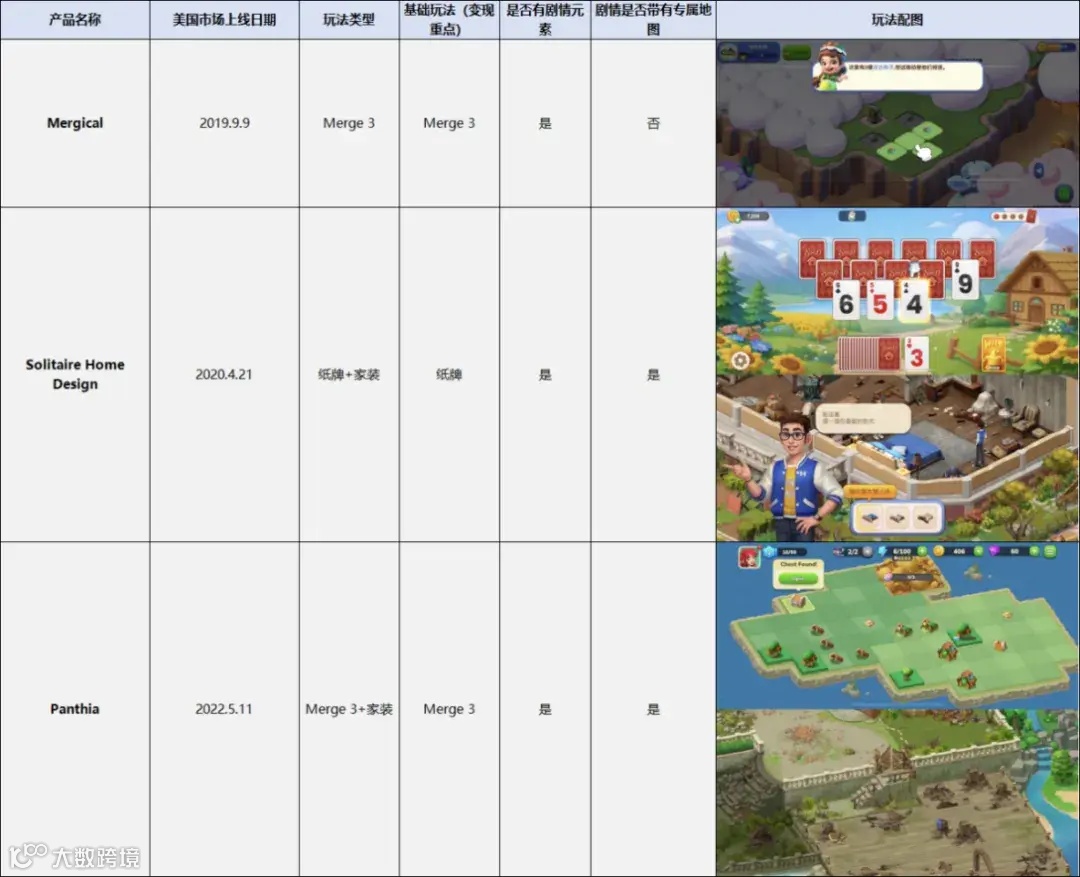The image size is (1080, 877).
Task: Click the girl character avatar in Mergical screenshot
Action: click(829, 67)
